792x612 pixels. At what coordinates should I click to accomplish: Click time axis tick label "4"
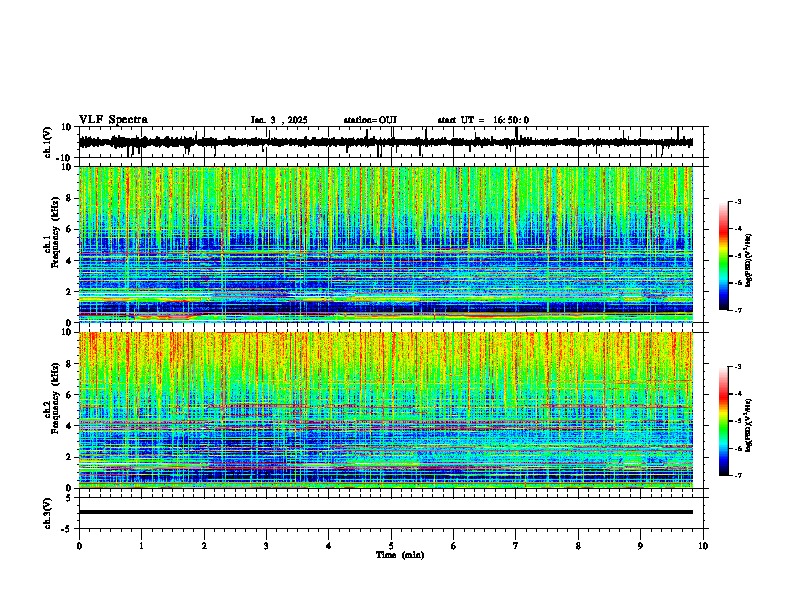tap(329, 545)
